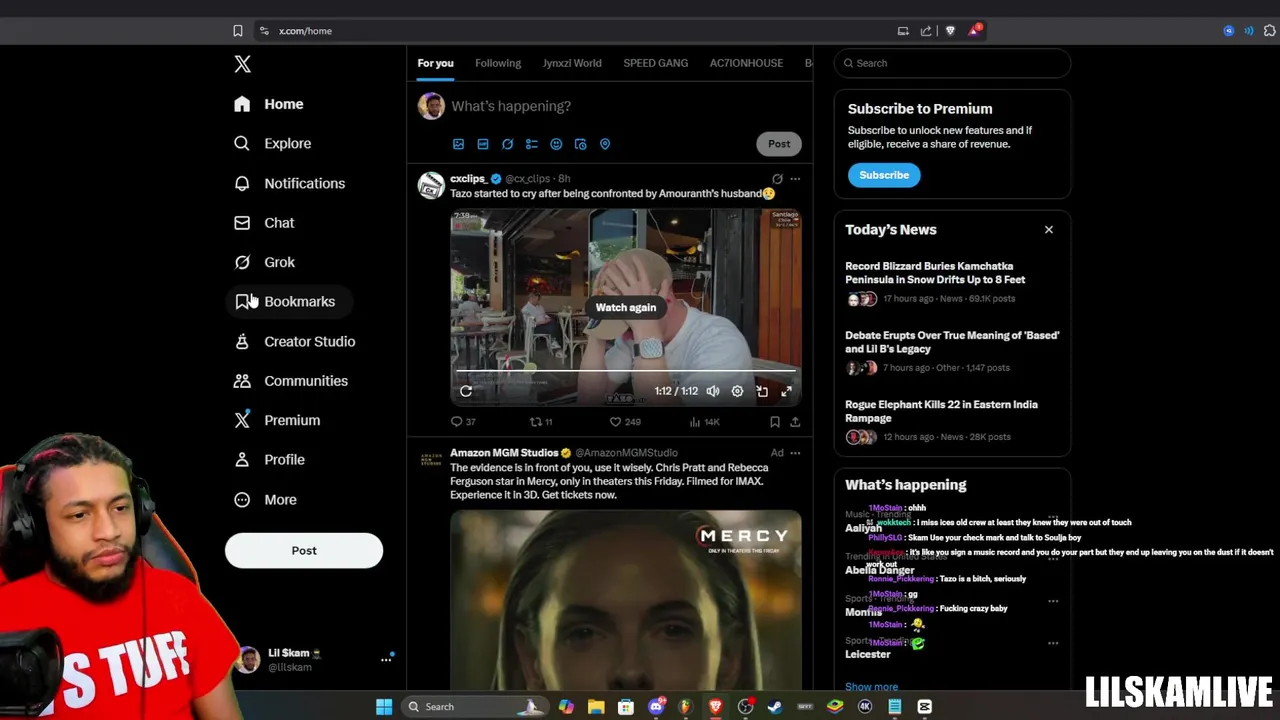
Task: Open Windows Start menu
Action: (x=384, y=707)
